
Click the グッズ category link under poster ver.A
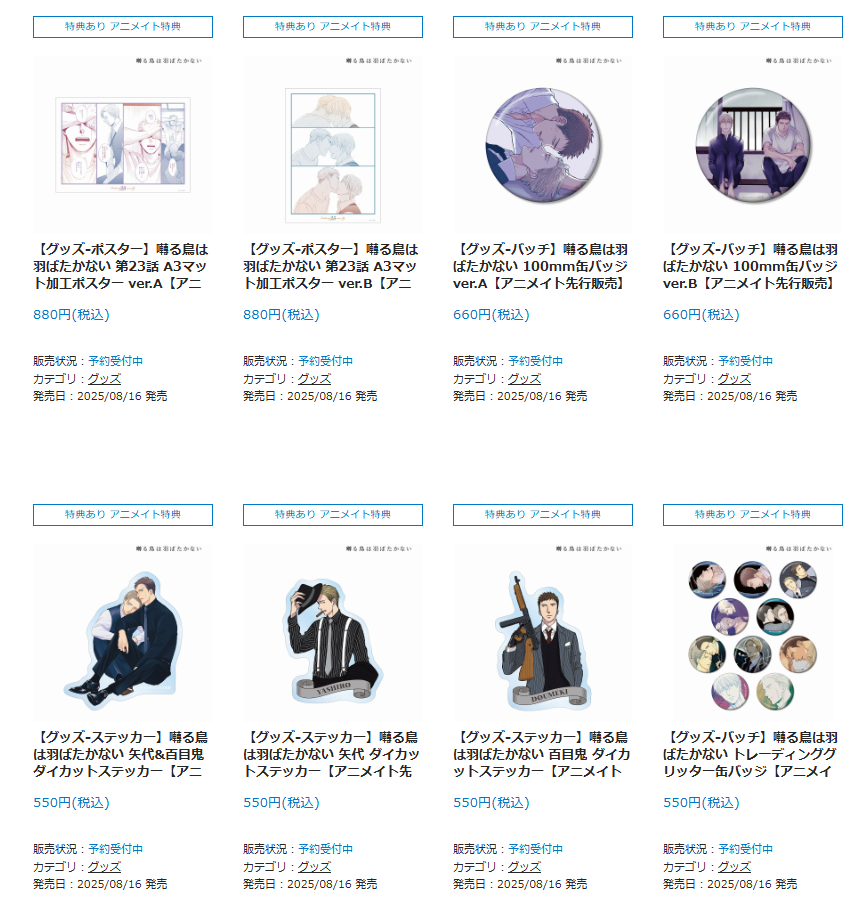tap(104, 379)
